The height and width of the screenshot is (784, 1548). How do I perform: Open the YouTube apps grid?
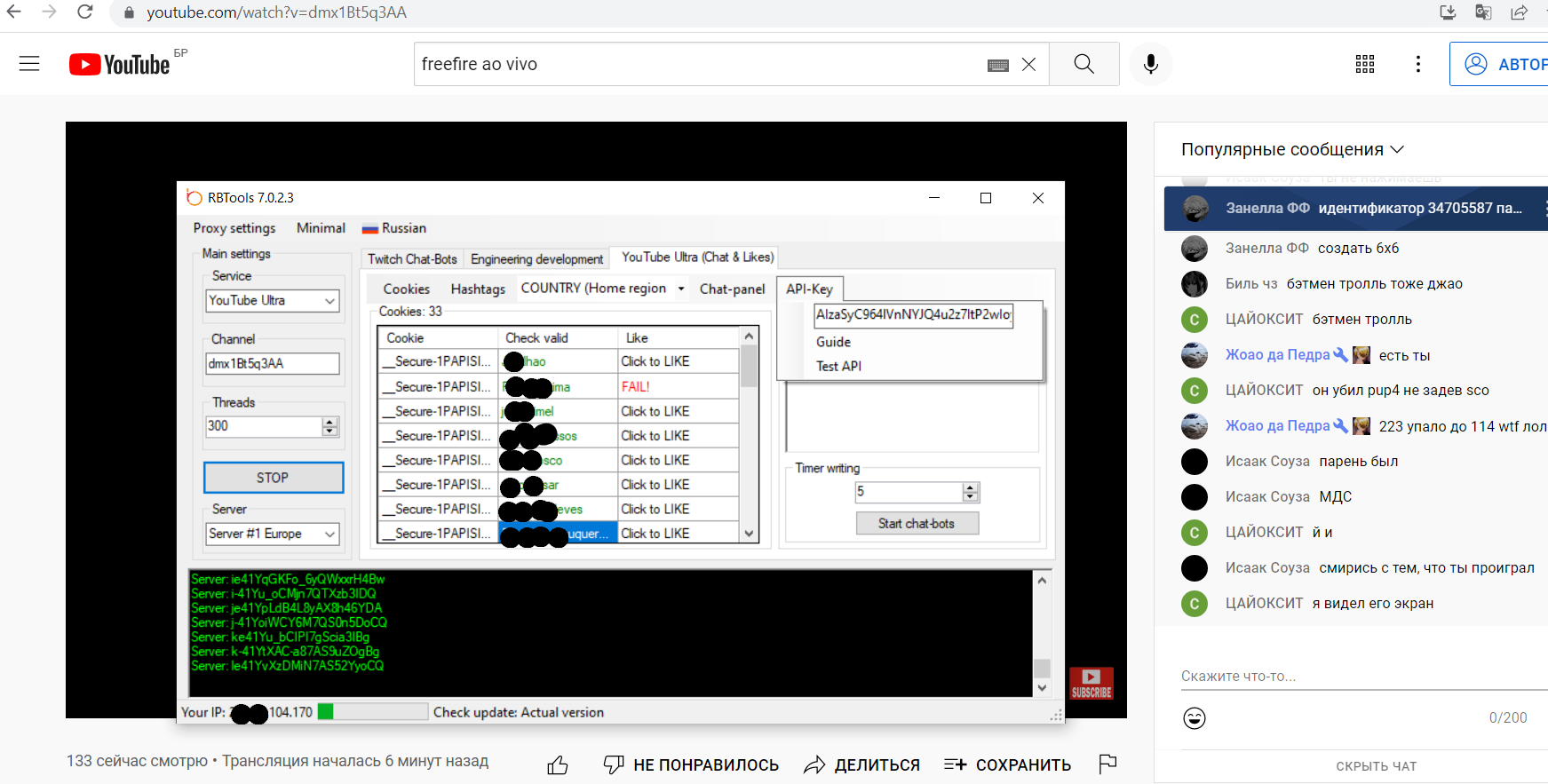click(1365, 64)
